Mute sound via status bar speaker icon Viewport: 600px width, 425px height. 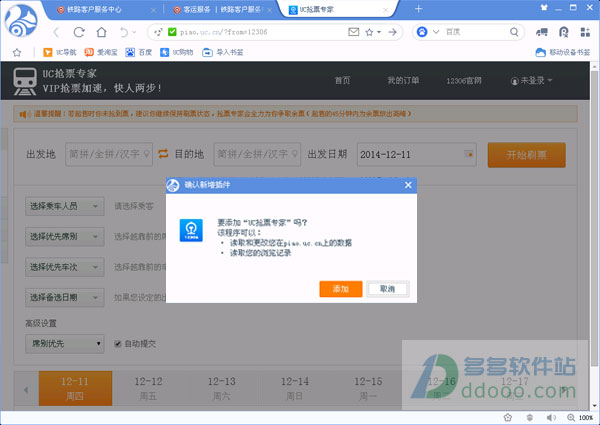click(551, 417)
